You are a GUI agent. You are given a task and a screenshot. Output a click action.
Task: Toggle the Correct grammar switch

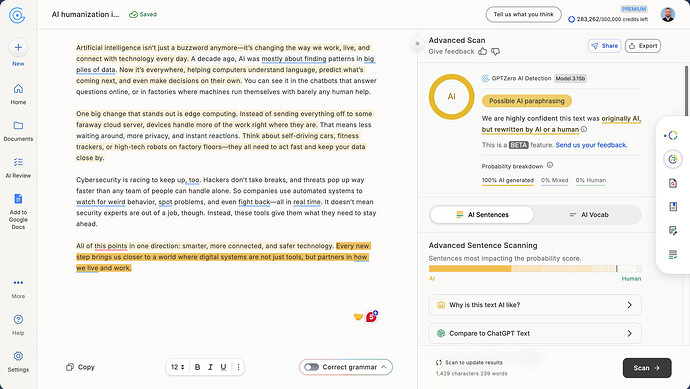pos(311,367)
